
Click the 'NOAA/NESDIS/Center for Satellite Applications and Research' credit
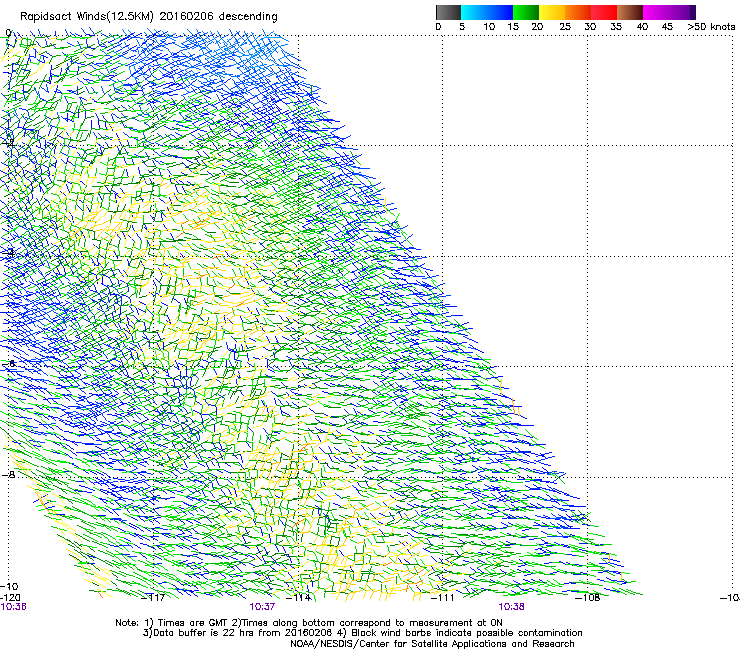pos(432,643)
